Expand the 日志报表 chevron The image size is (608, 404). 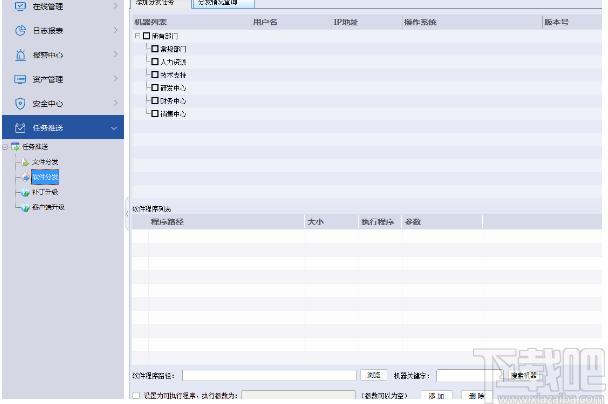116,30
